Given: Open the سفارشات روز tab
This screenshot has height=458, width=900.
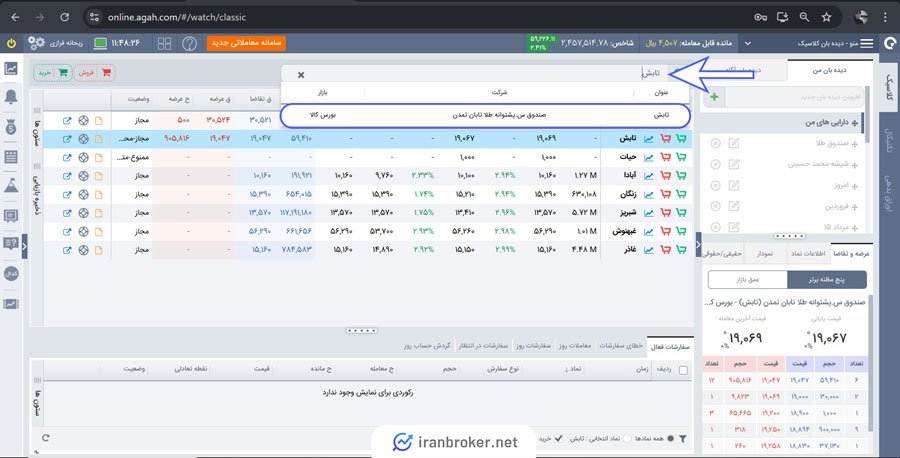Looking at the screenshot, I should (533, 346).
